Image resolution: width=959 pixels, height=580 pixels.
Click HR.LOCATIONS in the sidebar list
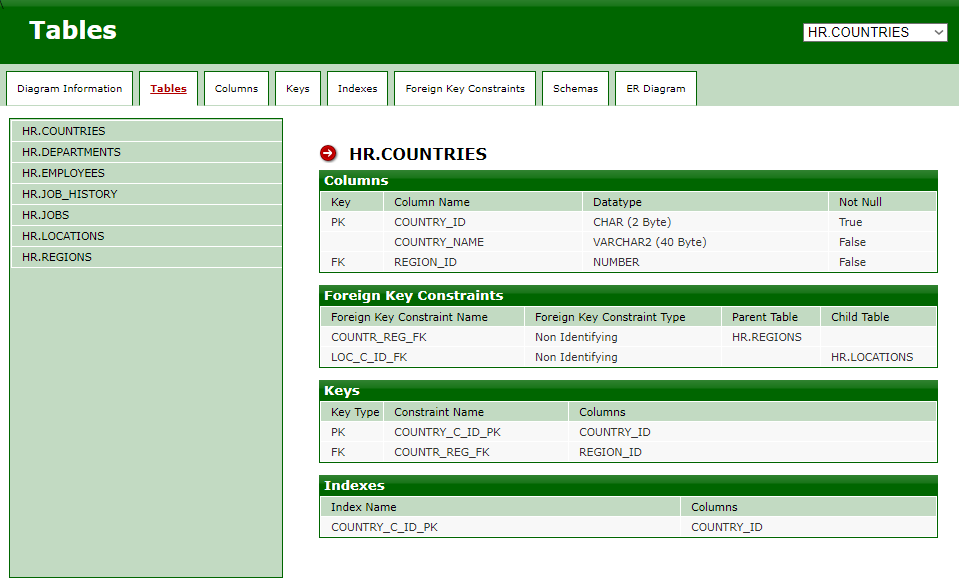coord(63,236)
